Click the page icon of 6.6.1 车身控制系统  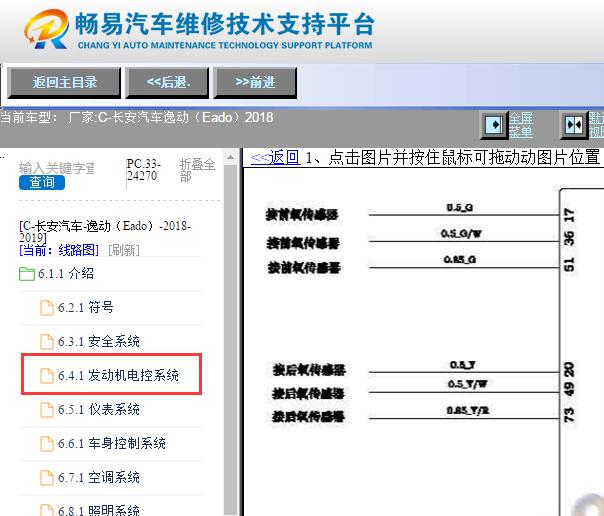click(x=47, y=444)
